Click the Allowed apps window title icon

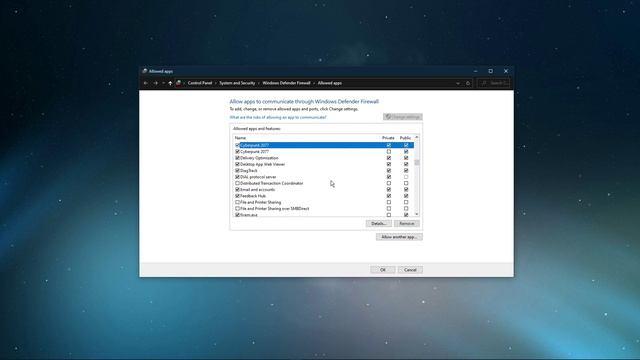[144, 71]
